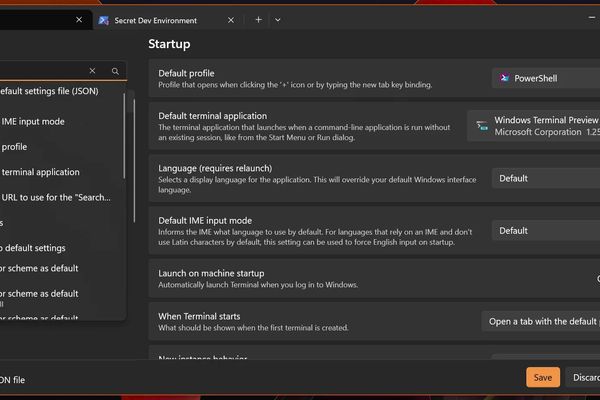Close the Secret Dev Environment tab
600x400 pixels.
click(x=231, y=20)
